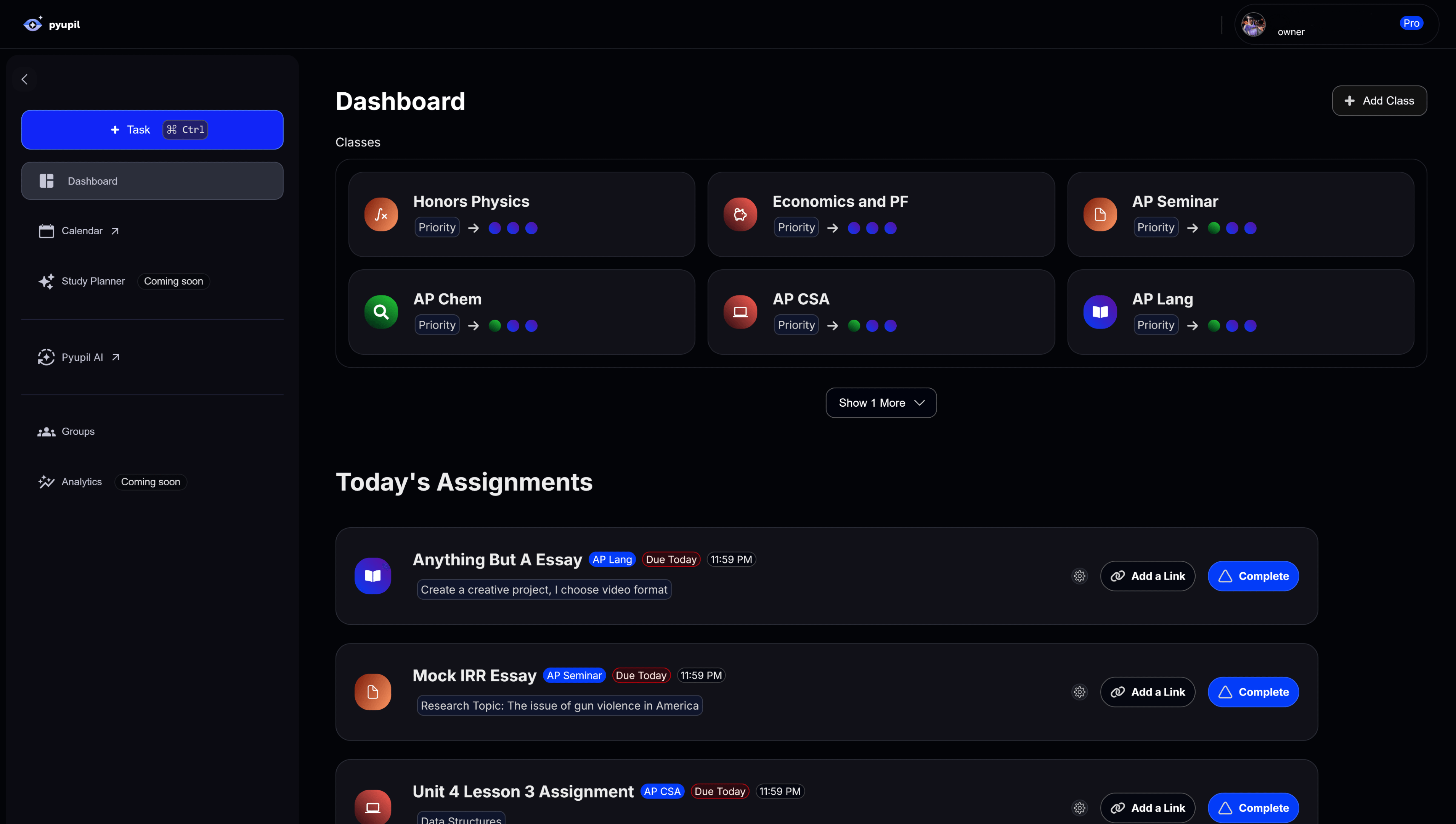
Task: Select the Pyupil AI sidebar item
Action: point(82,357)
